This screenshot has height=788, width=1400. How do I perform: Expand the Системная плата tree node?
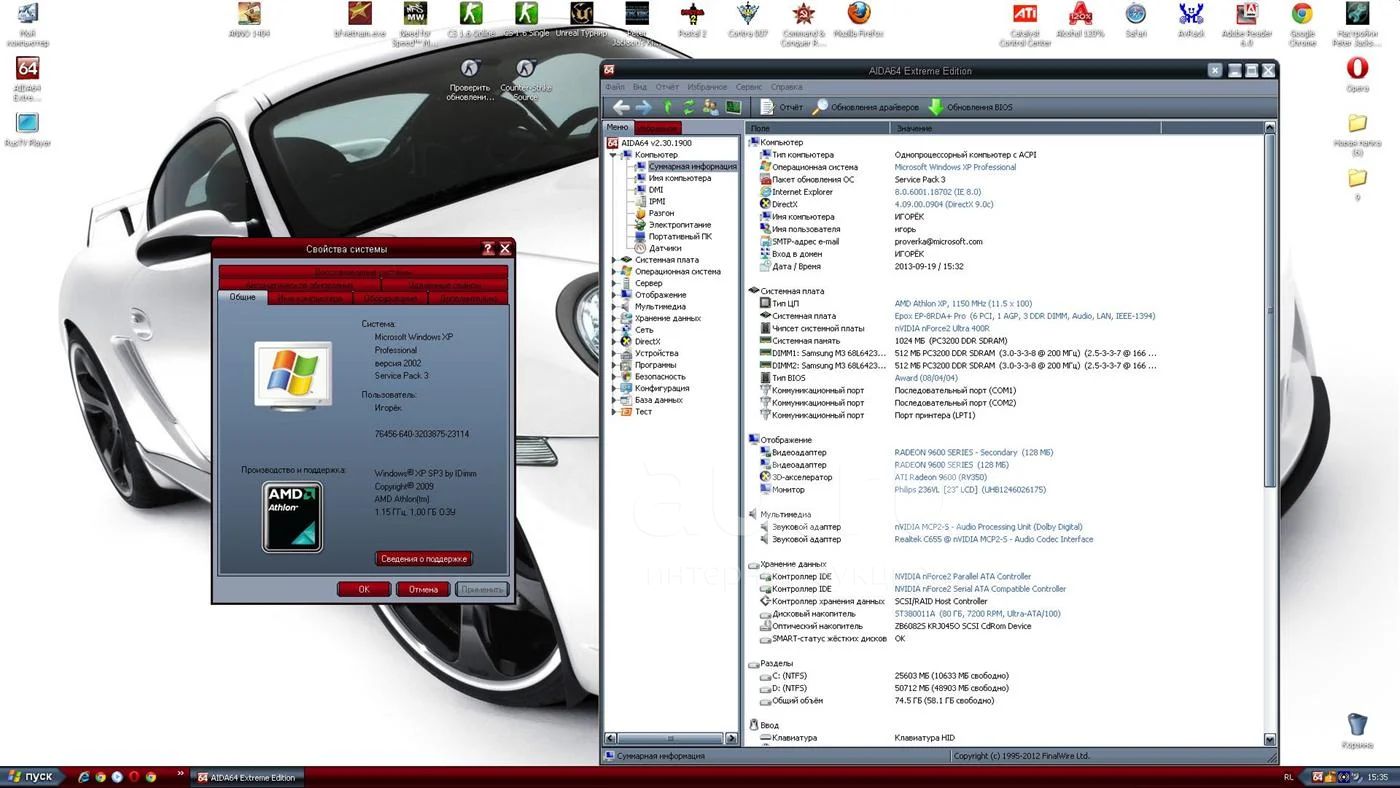click(x=614, y=260)
